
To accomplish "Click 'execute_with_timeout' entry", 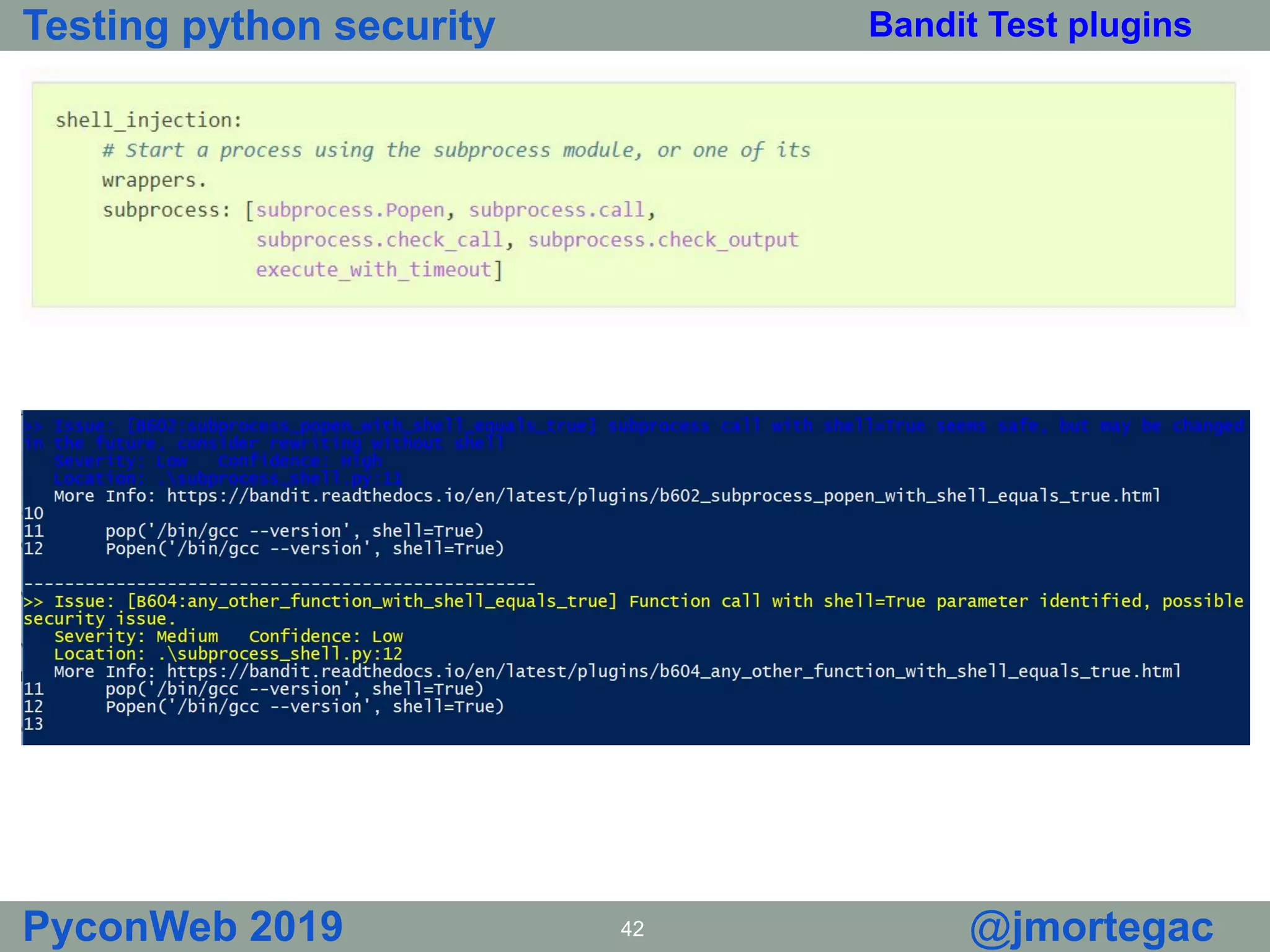I will (374, 270).
